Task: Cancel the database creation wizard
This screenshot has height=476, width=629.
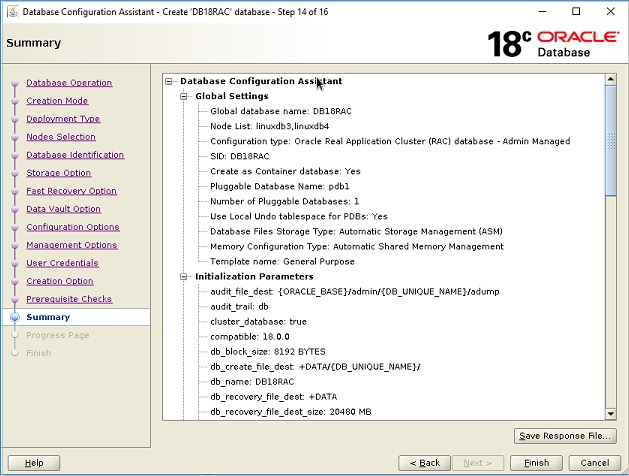Action: 595,463
